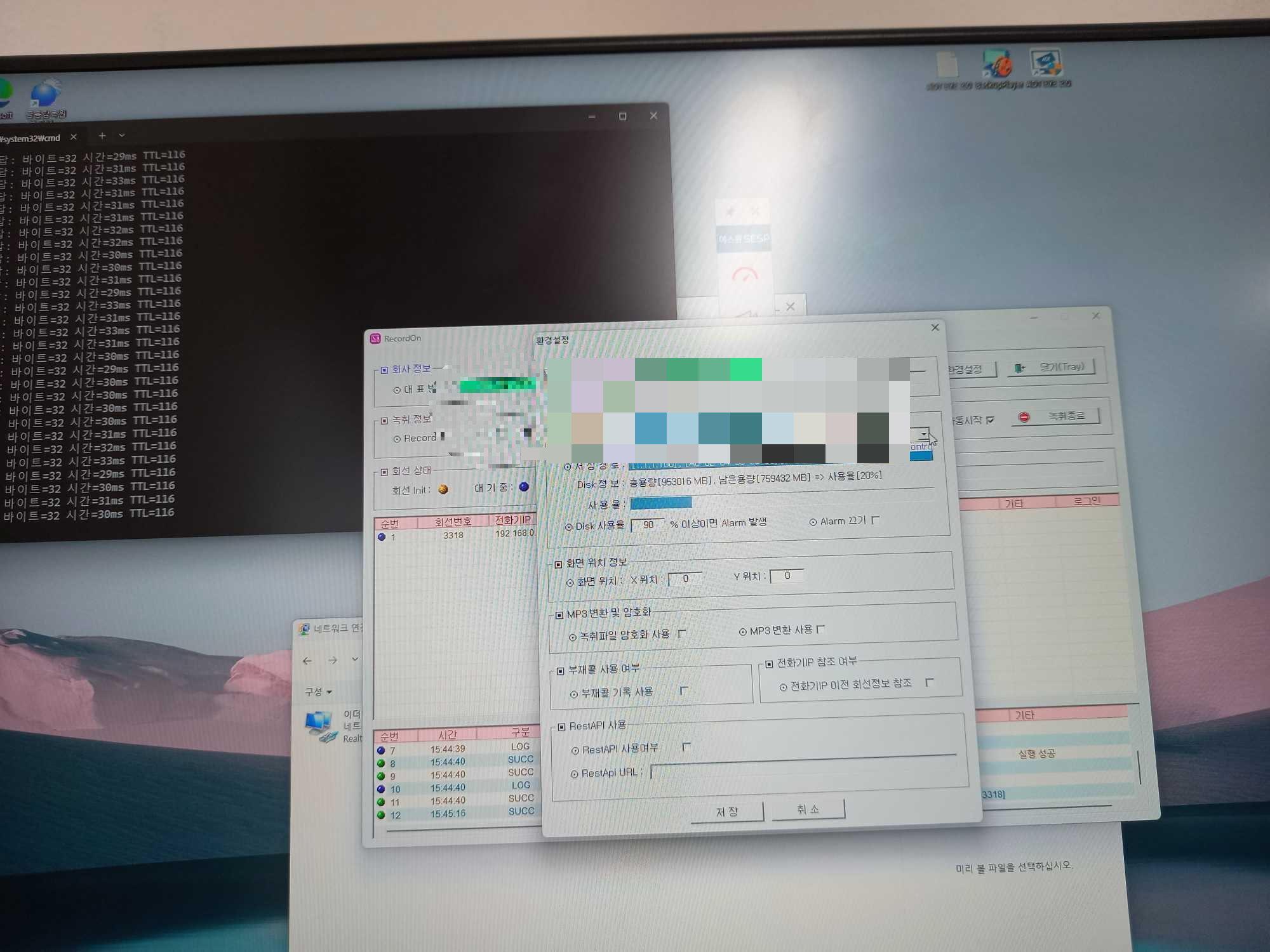Select the 3318 line number cell
1270x952 pixels.
pos(453,535)
